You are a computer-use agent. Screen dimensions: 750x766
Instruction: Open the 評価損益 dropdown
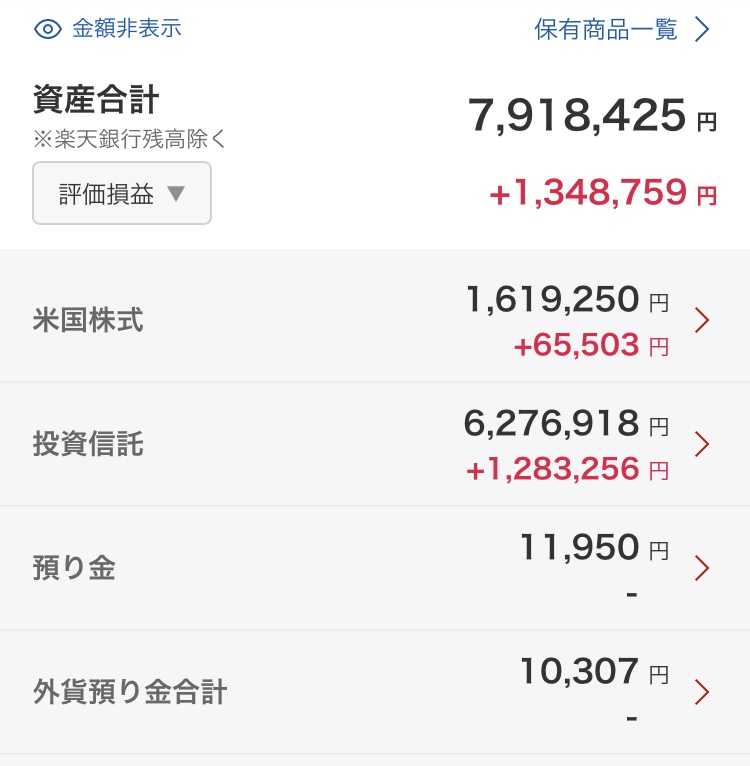(122, 193)
